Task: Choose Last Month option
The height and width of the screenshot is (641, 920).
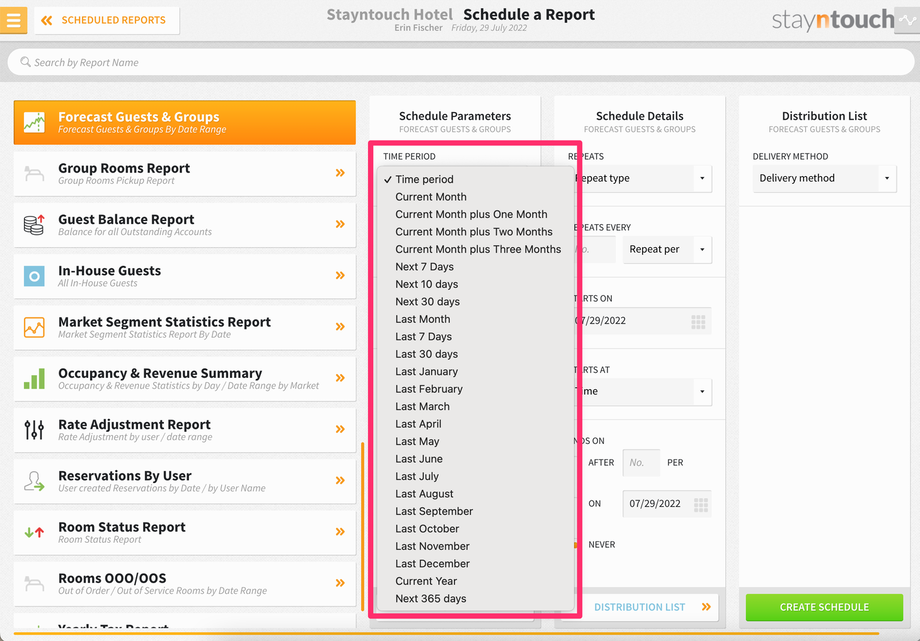Action: pos(475,319)
